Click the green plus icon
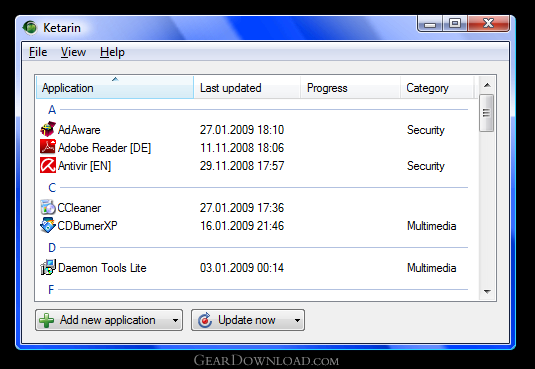This screenshot has width=535, height=369. (x=46, y=320)
